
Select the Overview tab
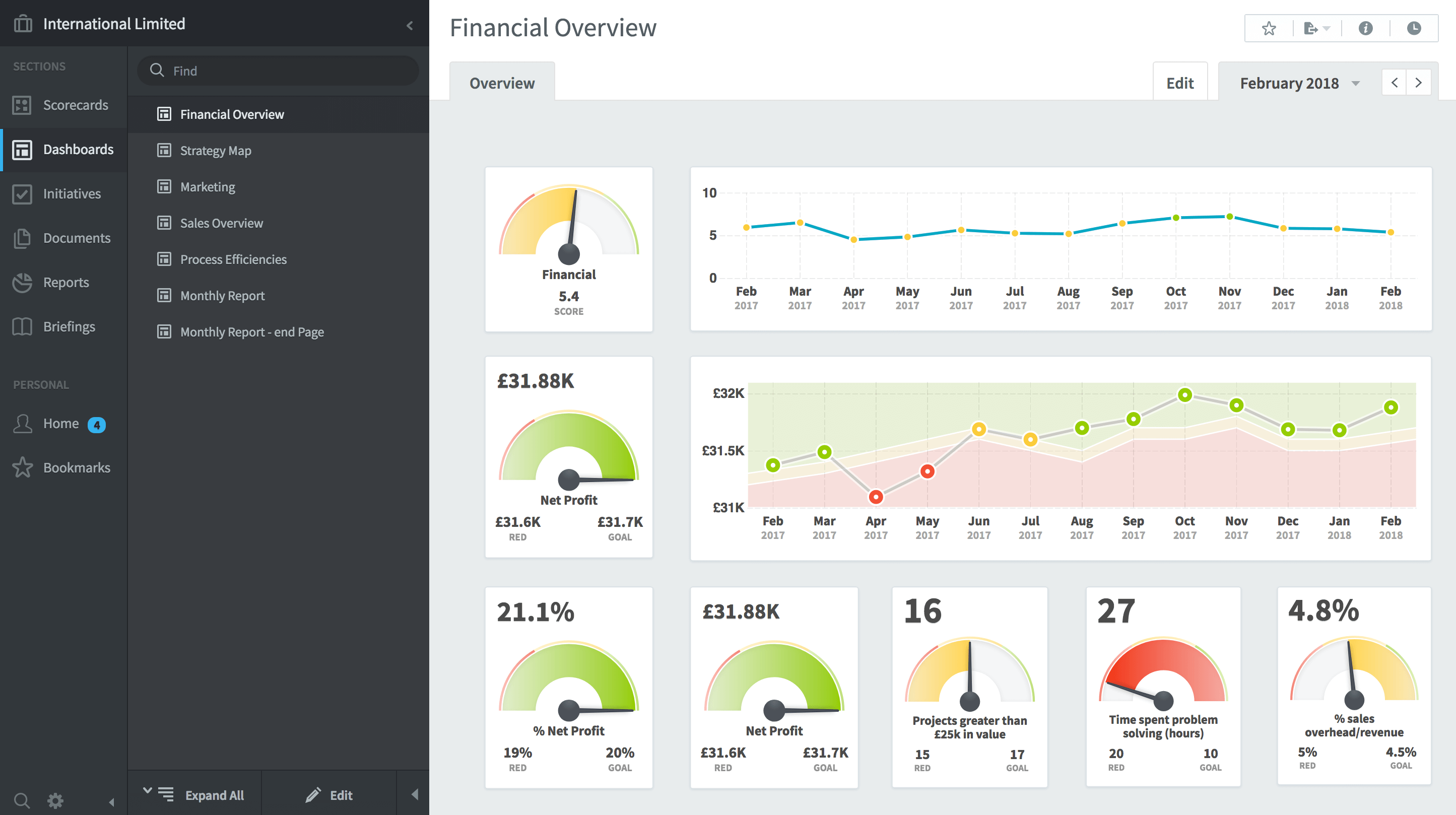click(502, 83)
